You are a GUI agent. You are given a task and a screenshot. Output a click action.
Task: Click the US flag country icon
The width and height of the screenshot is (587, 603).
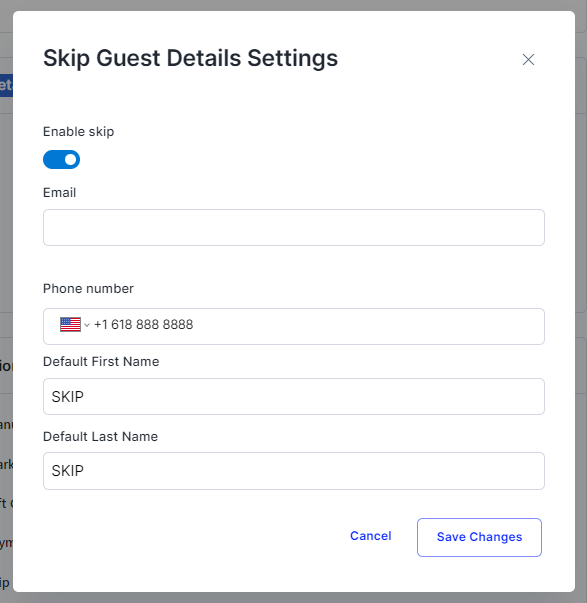click(70, 325)
